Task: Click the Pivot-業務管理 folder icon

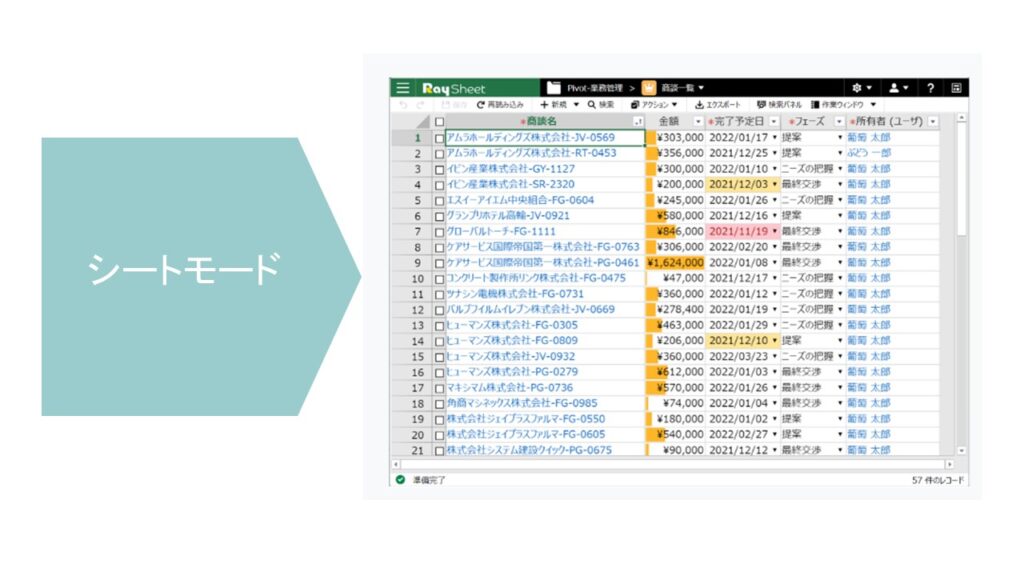Action: click(554, 88)
